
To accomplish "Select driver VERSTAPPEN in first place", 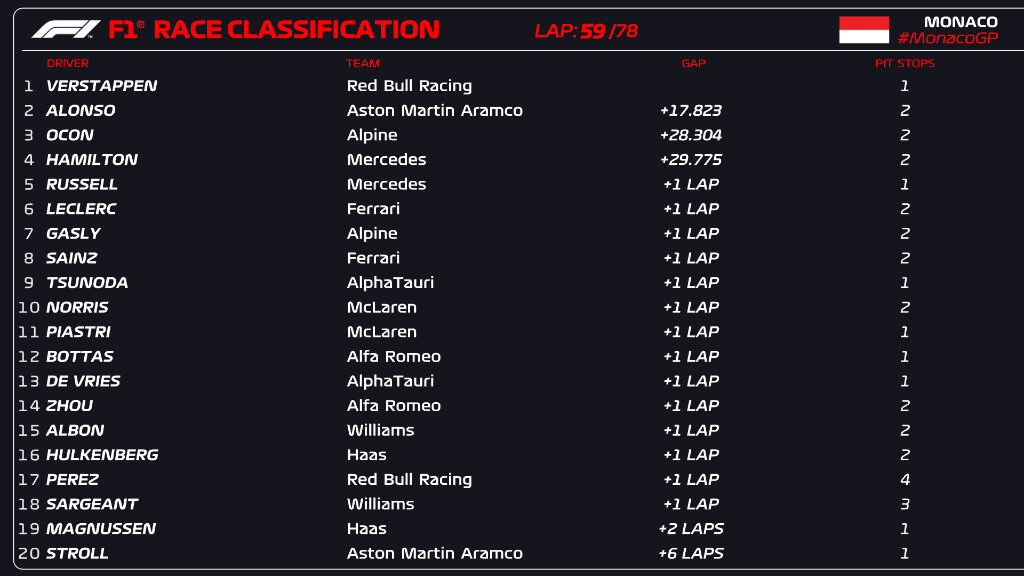I will pyautogui.click(x=101, y=86).
